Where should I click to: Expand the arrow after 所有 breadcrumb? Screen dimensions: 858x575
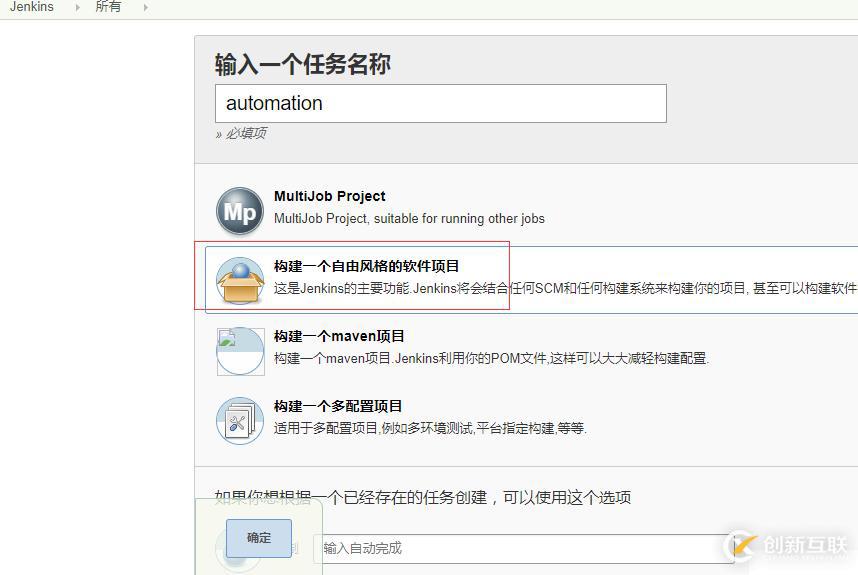(x=146, y=8)
